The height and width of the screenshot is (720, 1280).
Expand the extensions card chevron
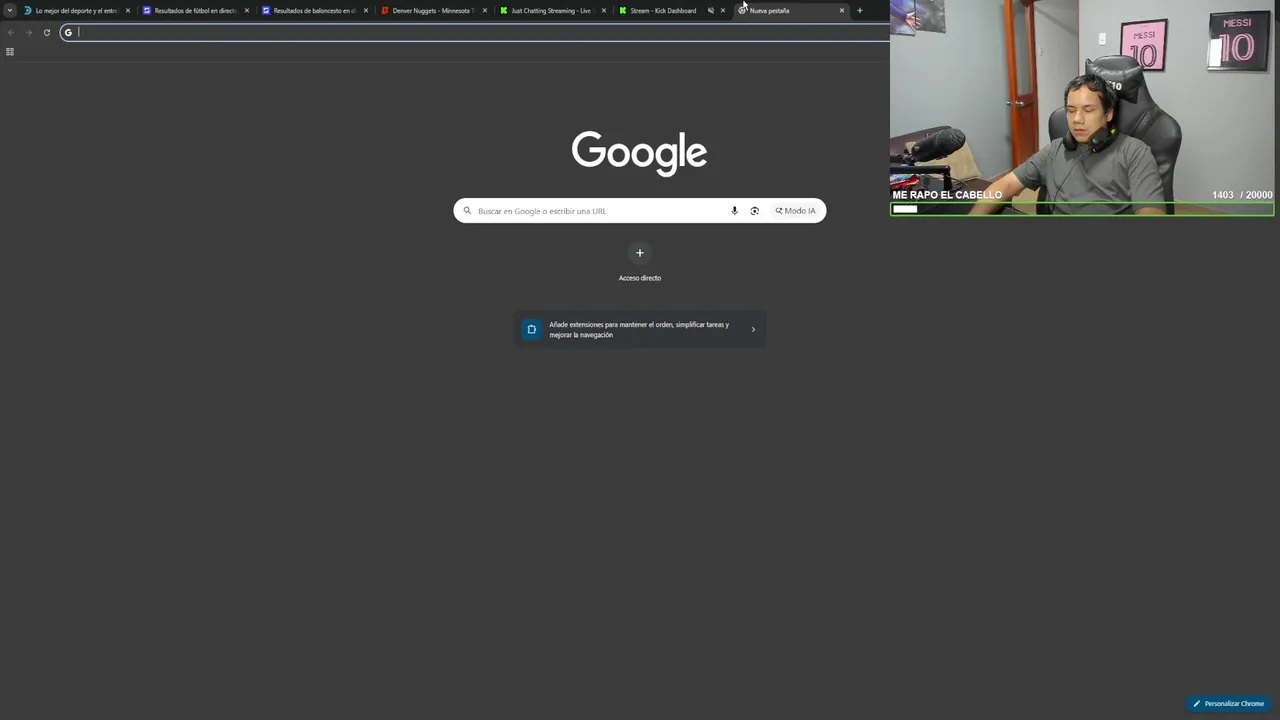coord(753,329)
